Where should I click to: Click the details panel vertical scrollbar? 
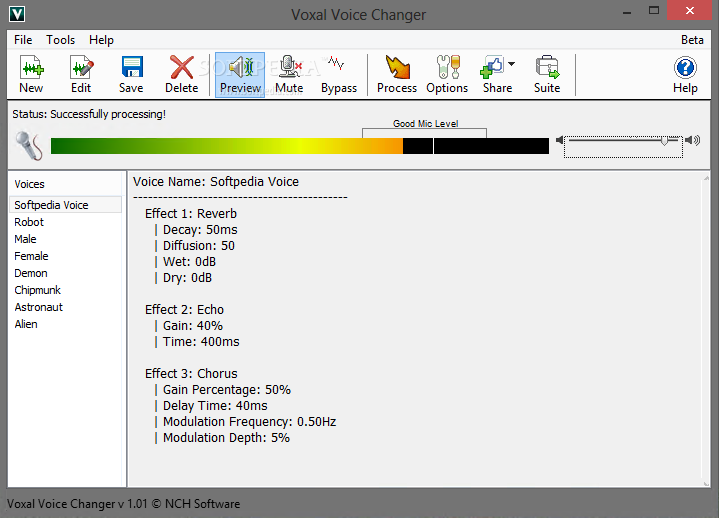[706, 330]
